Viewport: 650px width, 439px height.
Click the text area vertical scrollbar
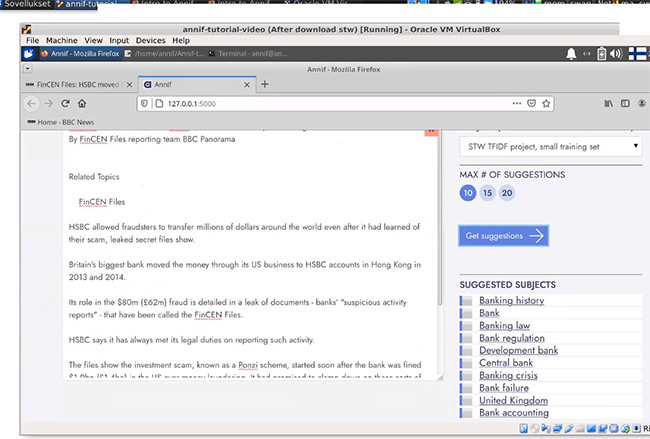[440, 218]
